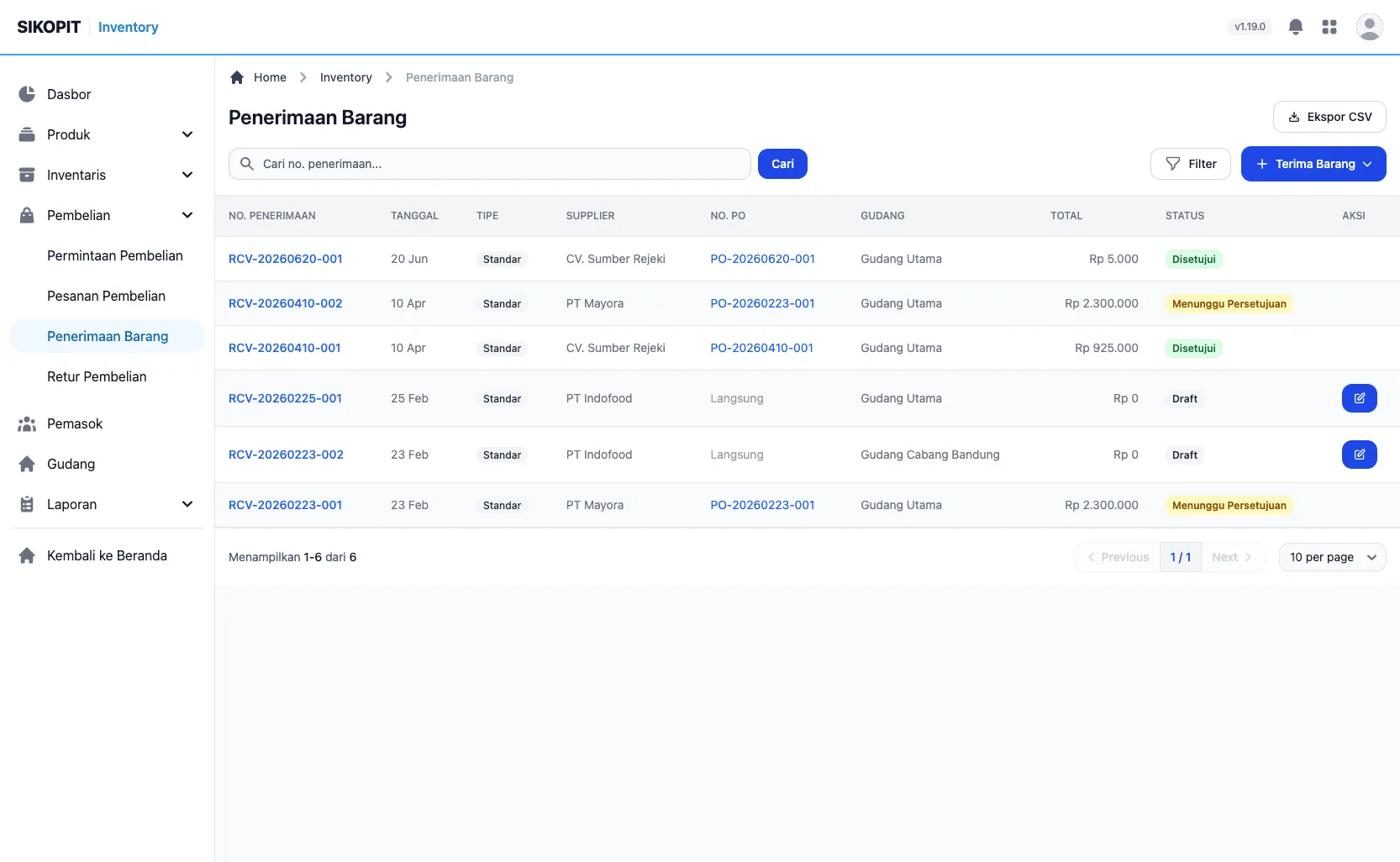Viewport: 1400px width, 862px height.
Task: Open Pesanan Pembelian page
Action: click(107, 296)
